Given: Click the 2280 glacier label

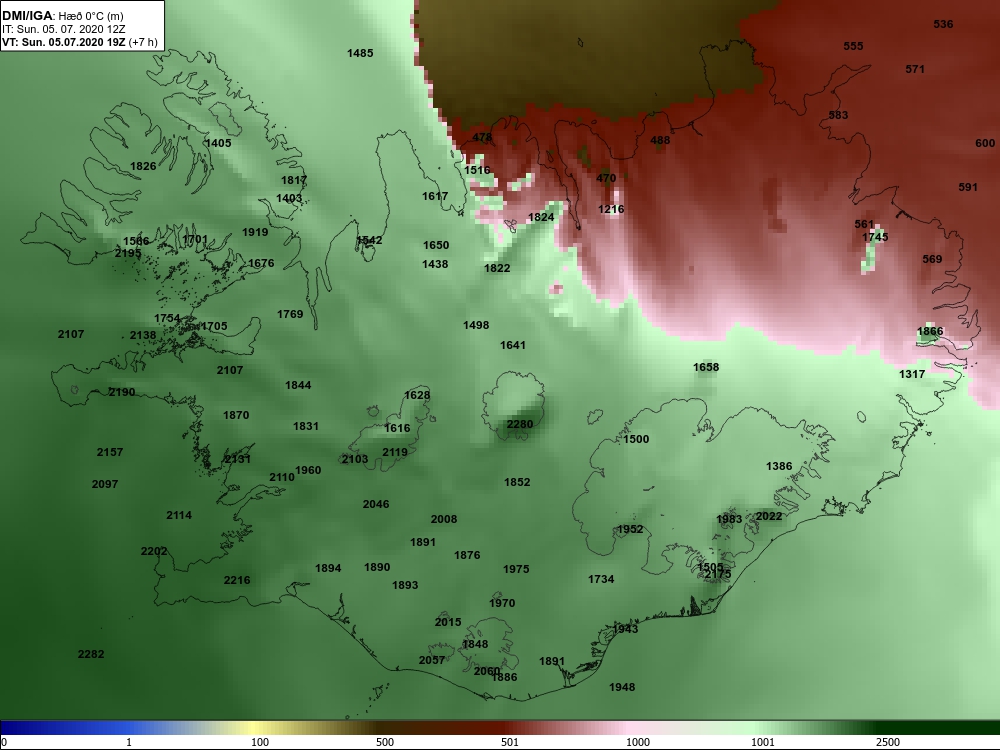Looking at the screenshot, I should [520, 424].
